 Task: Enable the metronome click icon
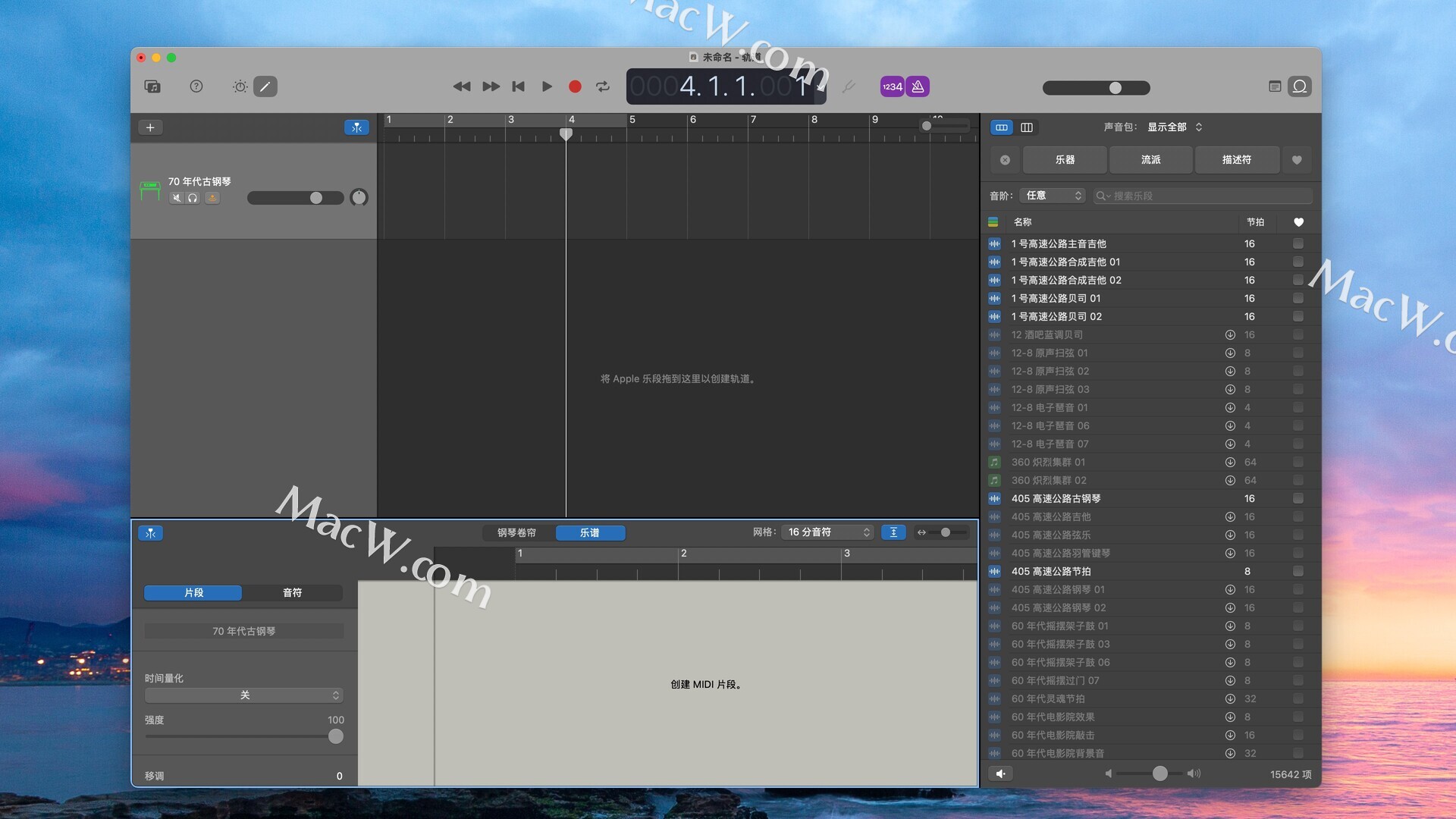pyautogui.click(x=918, y=86)
